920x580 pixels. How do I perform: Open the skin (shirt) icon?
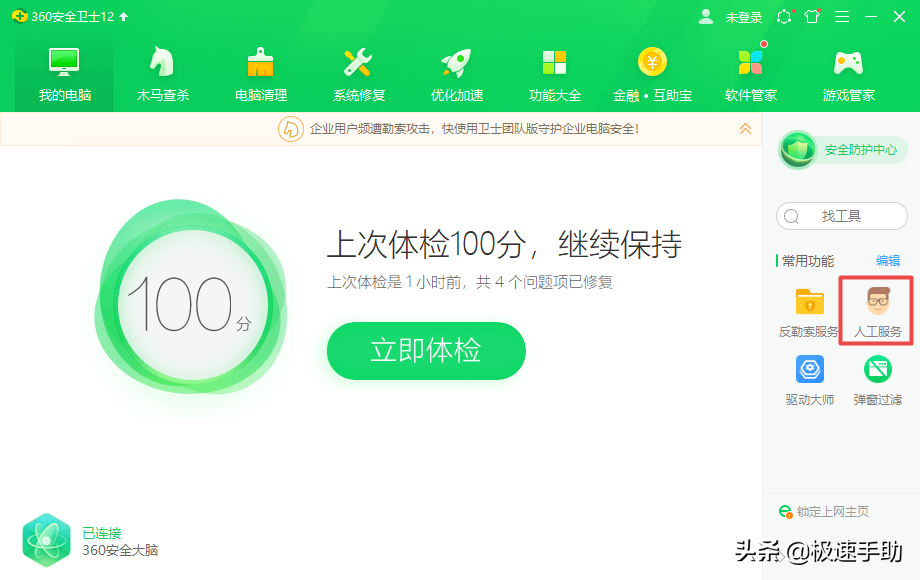click(x=812, y=16)
